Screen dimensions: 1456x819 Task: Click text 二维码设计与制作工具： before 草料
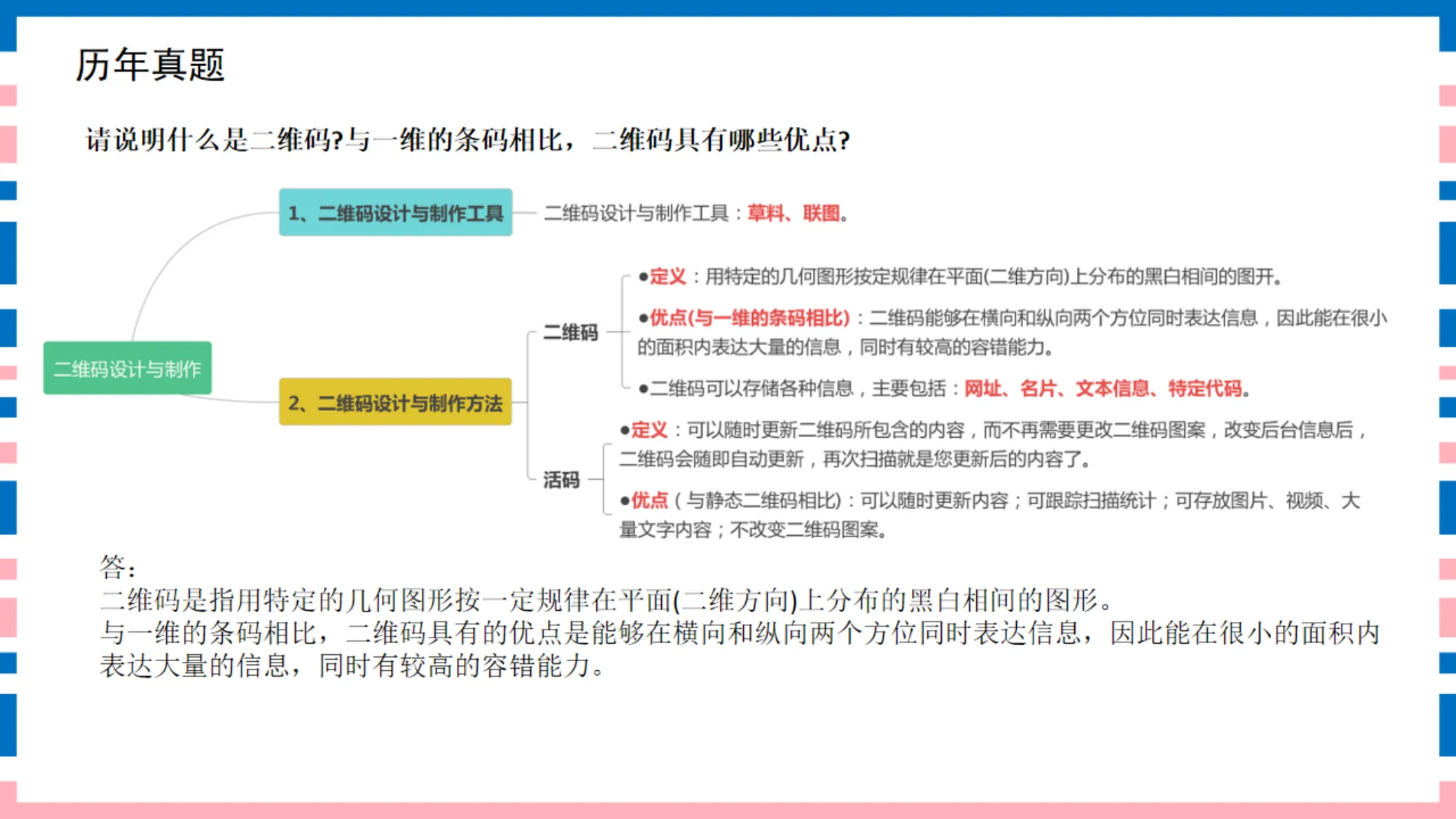644,213
